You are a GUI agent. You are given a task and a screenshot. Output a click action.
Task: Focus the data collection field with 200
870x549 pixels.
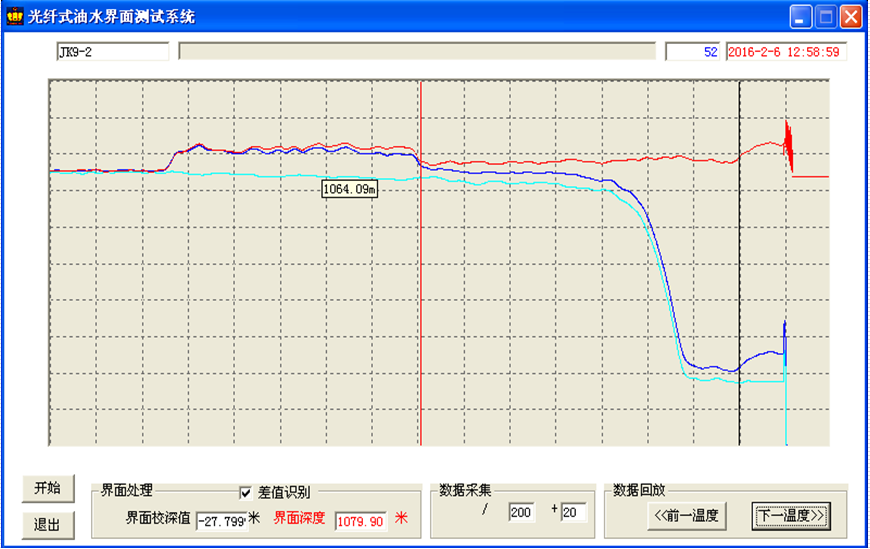[522, 513]
